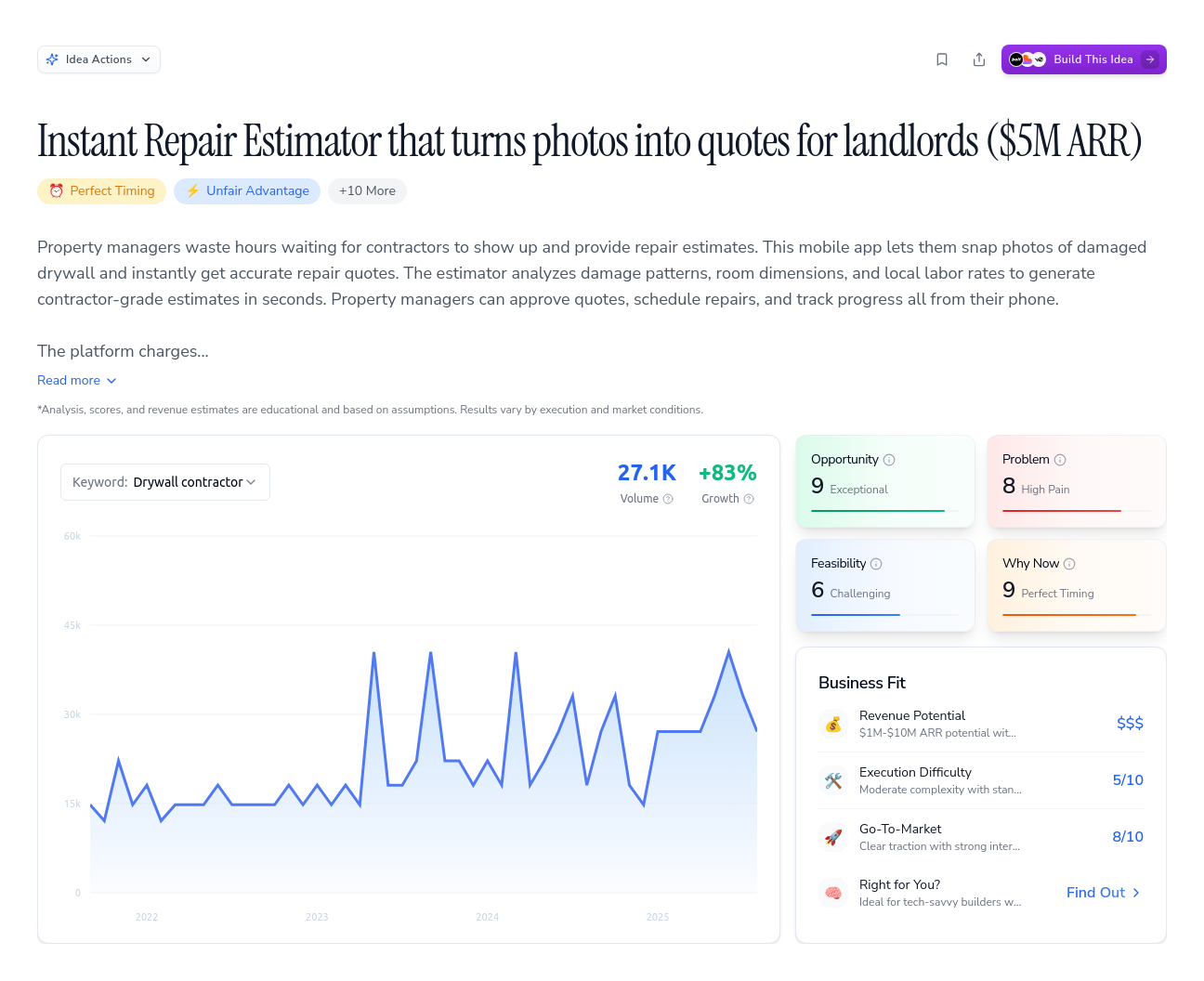The height and width of the screenshot is (981, 1204).
Task: Click the Growth help icon
Action: pyautogui.click(x=749, y=499)
